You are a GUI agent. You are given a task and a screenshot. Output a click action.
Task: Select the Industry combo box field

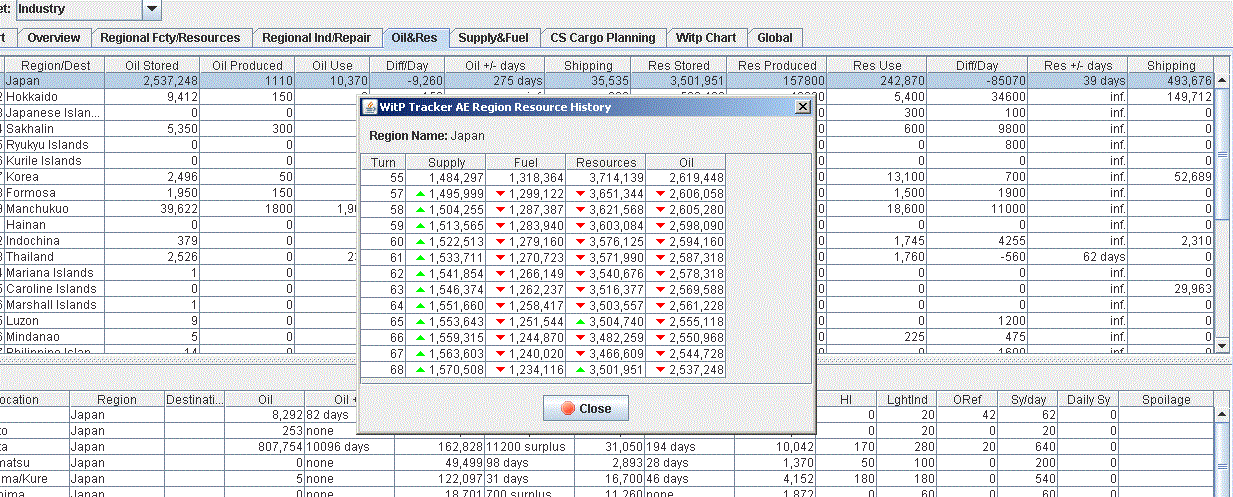click(79, 9)
